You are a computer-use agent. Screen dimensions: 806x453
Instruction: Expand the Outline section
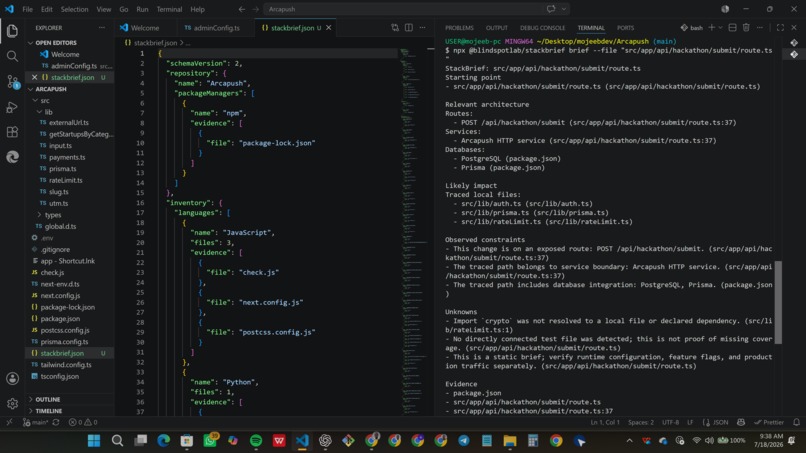pyautogui.click(x=31, y=400)
